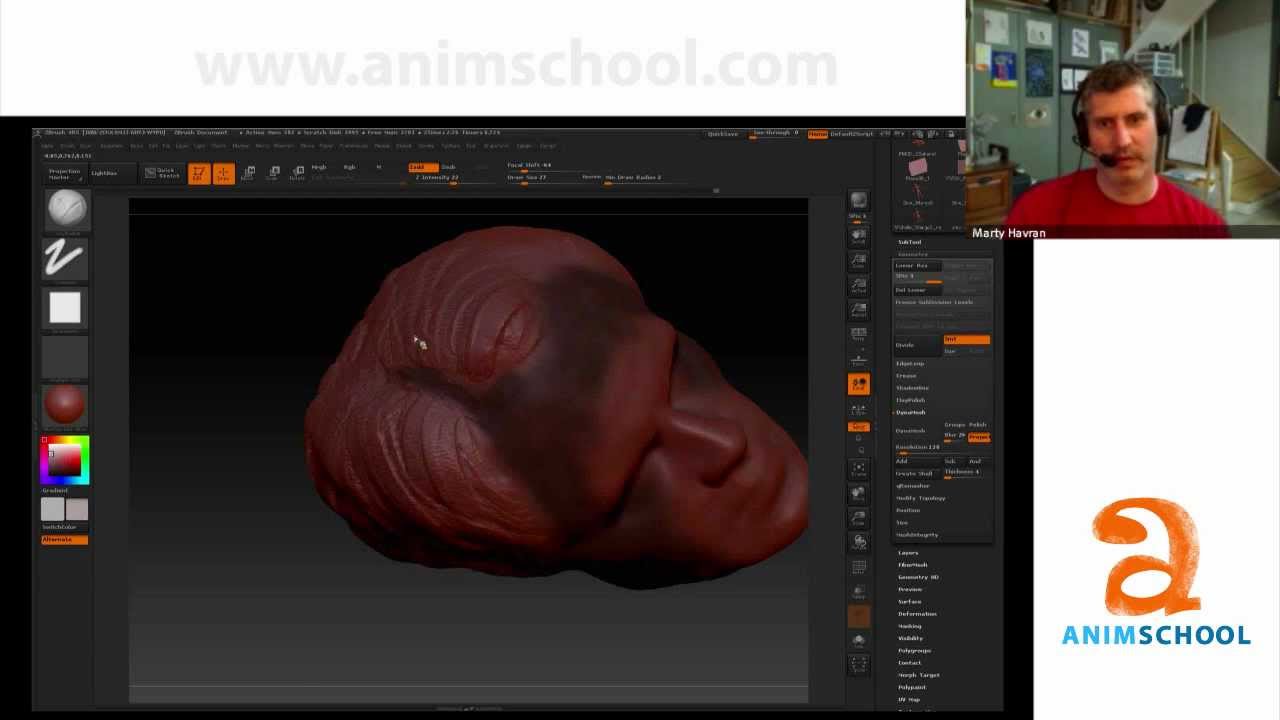The height and width of the screenshot is (720, 1280).
Task: Toggle the orange Smt option
Action: (x=966, y=340)
